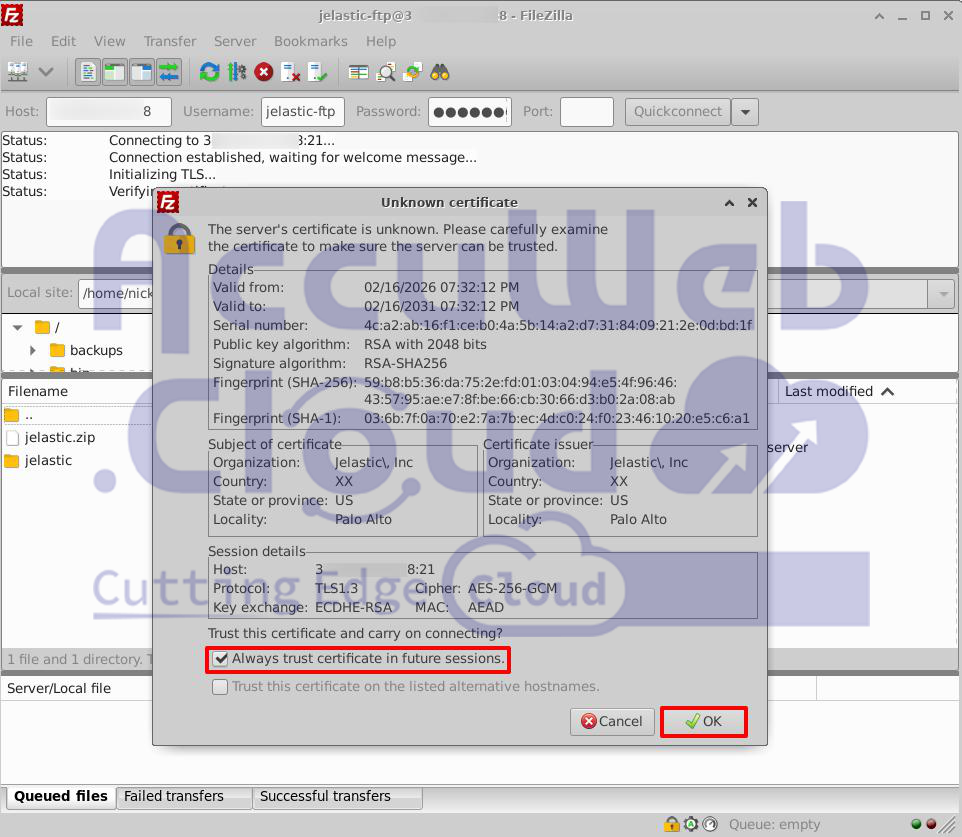
Task: Select the jelastic.zip file
Action: [60, 438]
